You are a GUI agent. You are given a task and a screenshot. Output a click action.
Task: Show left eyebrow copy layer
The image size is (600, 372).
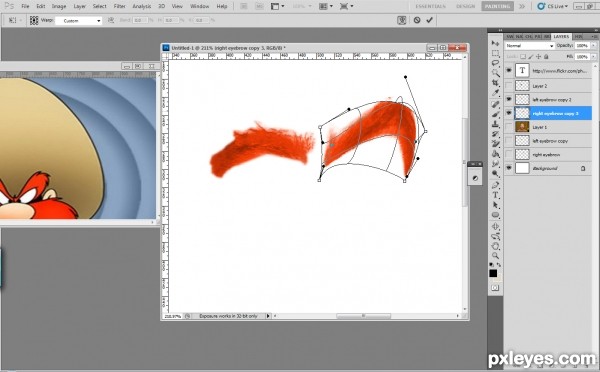point(509,140)
